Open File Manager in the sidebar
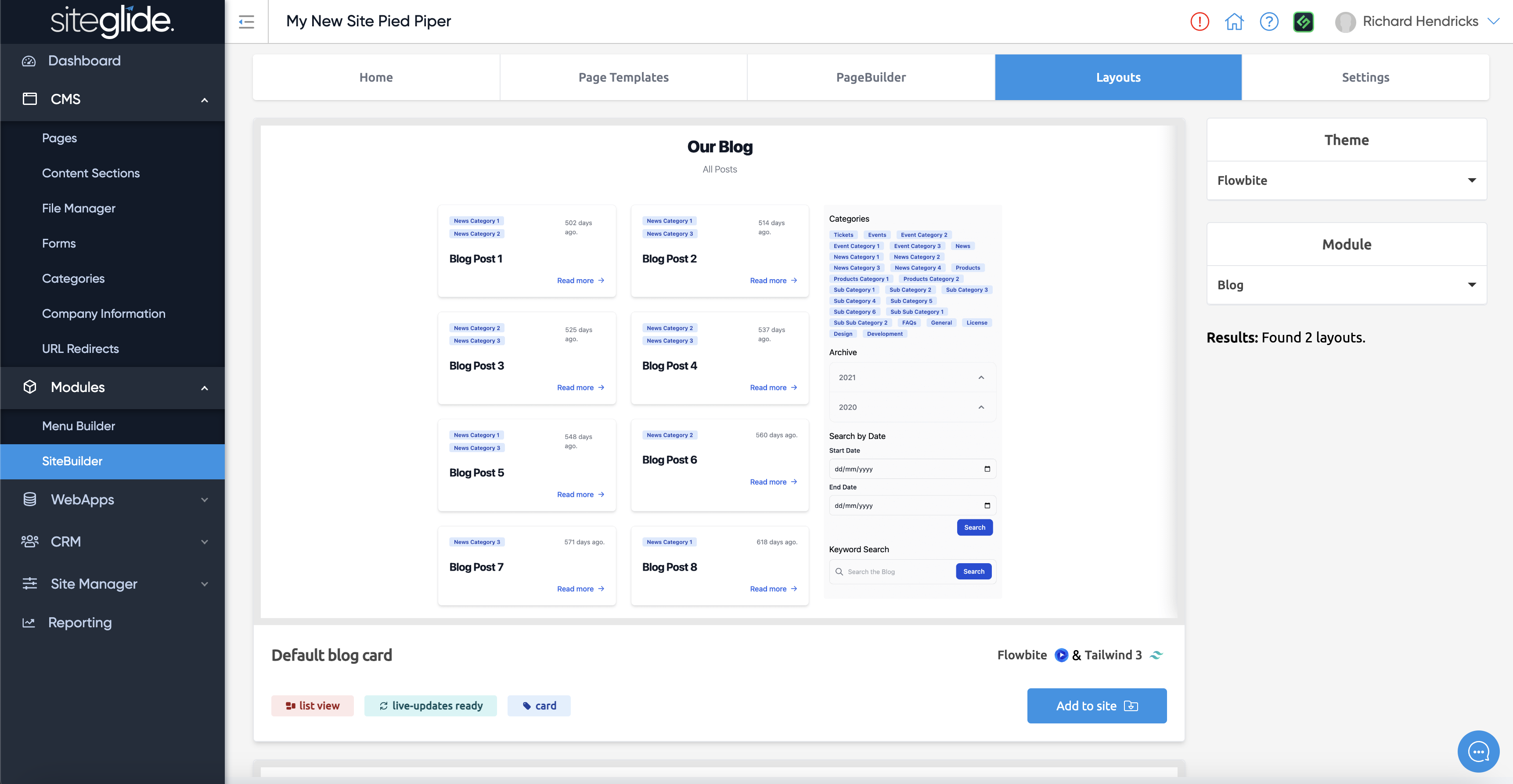 [79, 209]
